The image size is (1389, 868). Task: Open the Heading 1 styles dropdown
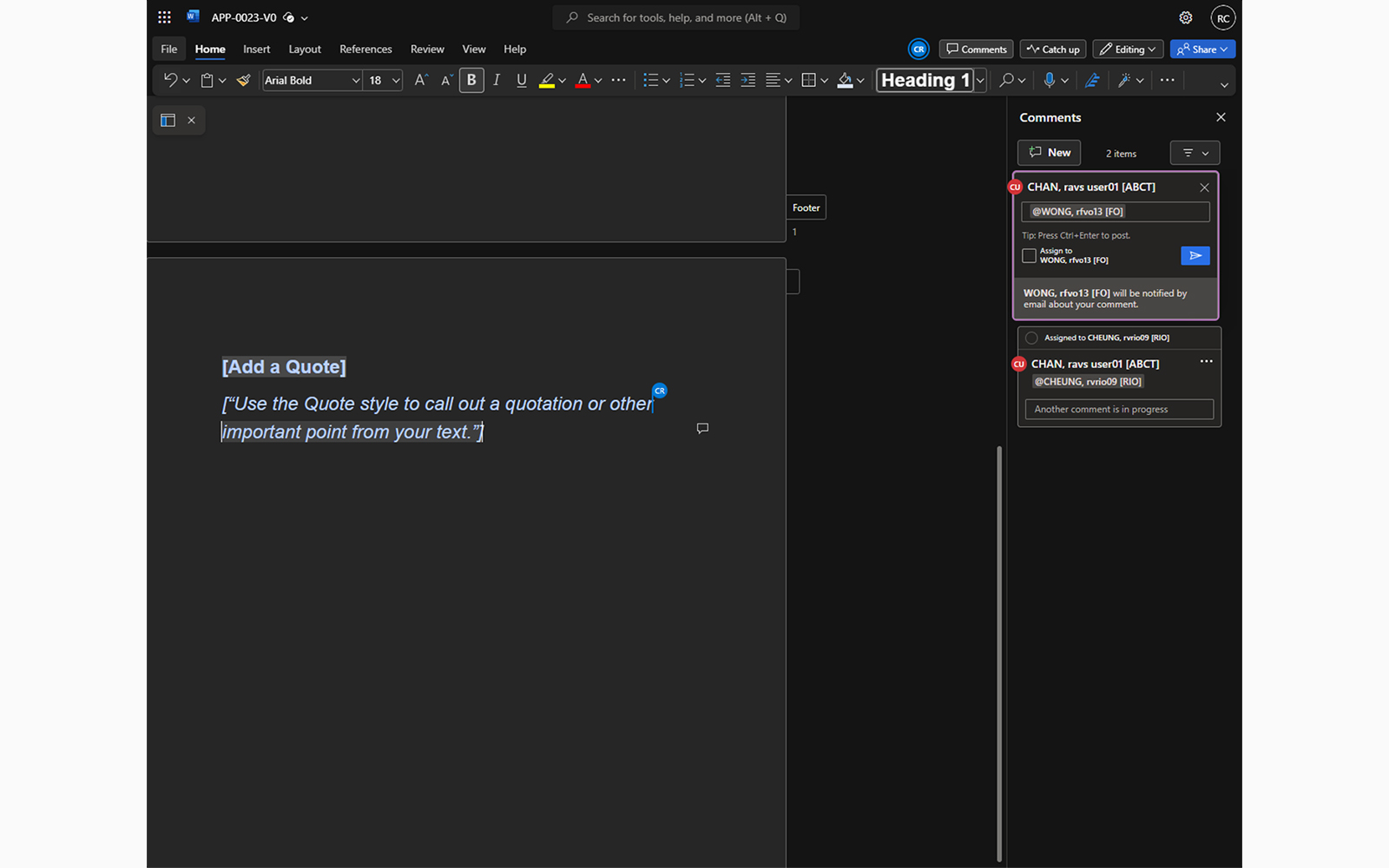pos(980,81)
